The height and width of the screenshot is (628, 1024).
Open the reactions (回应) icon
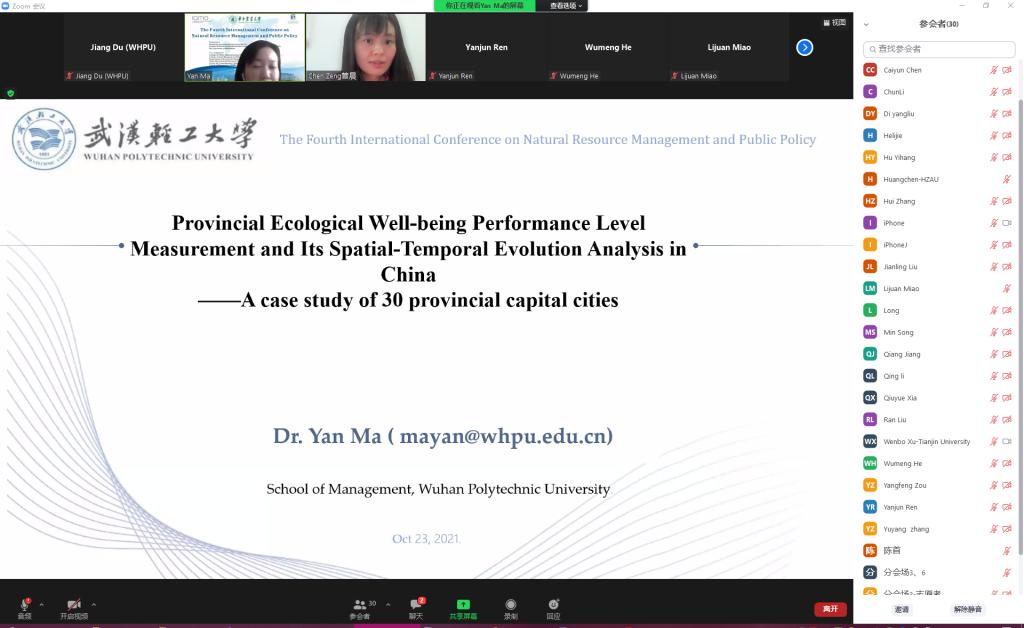553,605
